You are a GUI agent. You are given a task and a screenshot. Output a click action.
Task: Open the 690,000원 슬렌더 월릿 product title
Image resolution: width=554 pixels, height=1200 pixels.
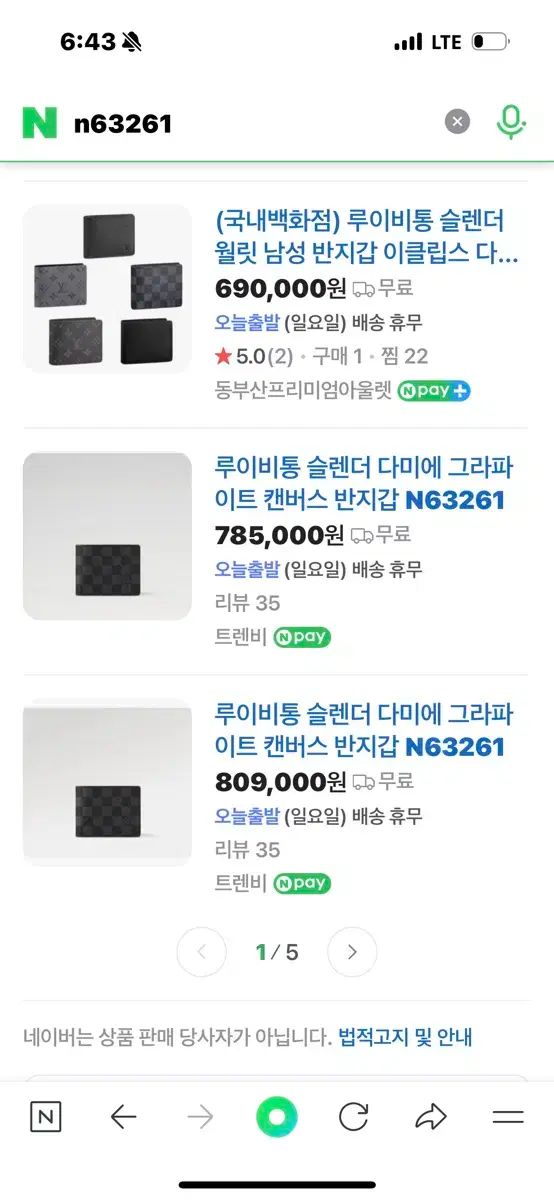click(367, 236)
